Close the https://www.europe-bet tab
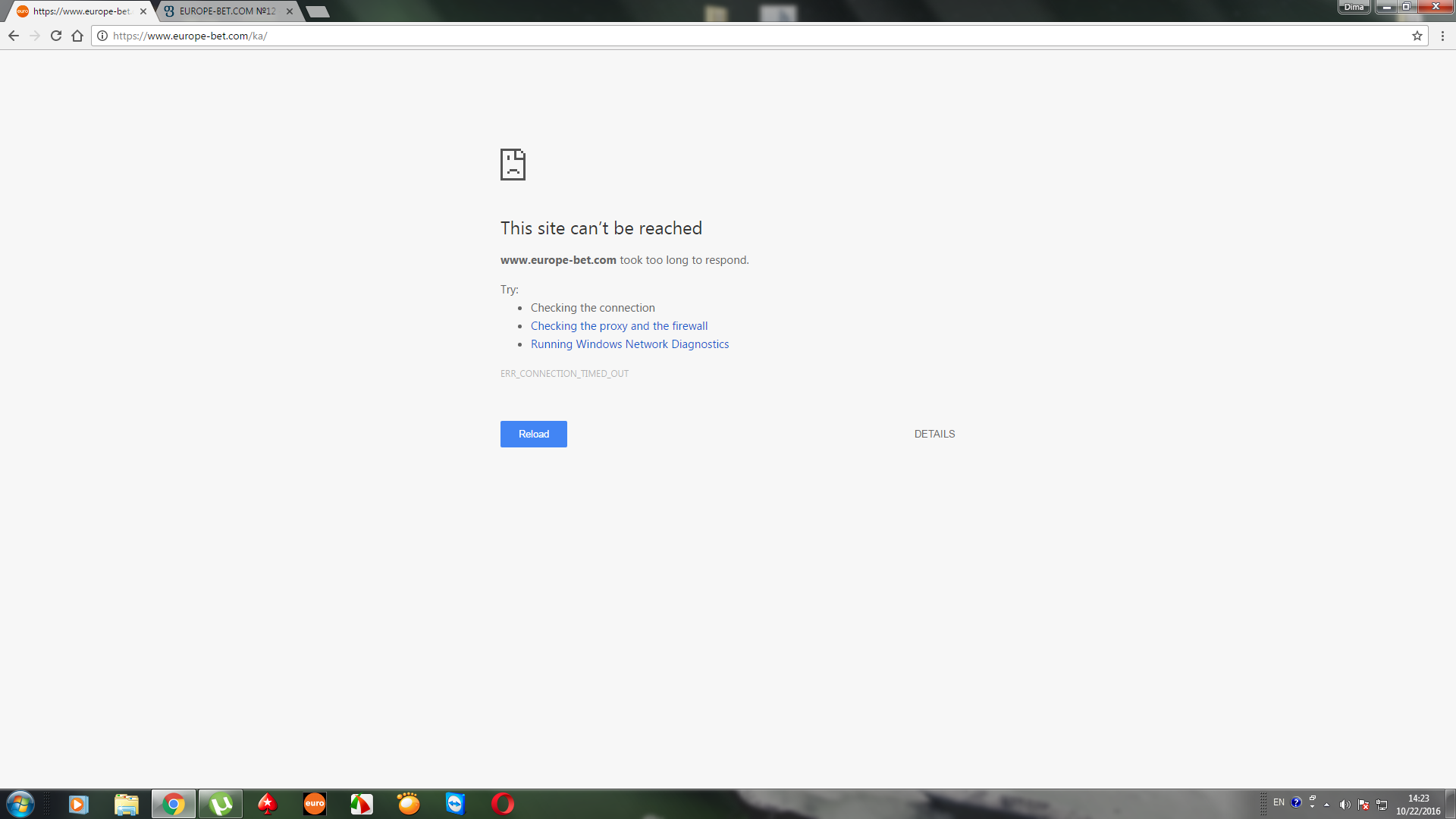Screen dimensions: 1456x819 click(x=143, y=11)
